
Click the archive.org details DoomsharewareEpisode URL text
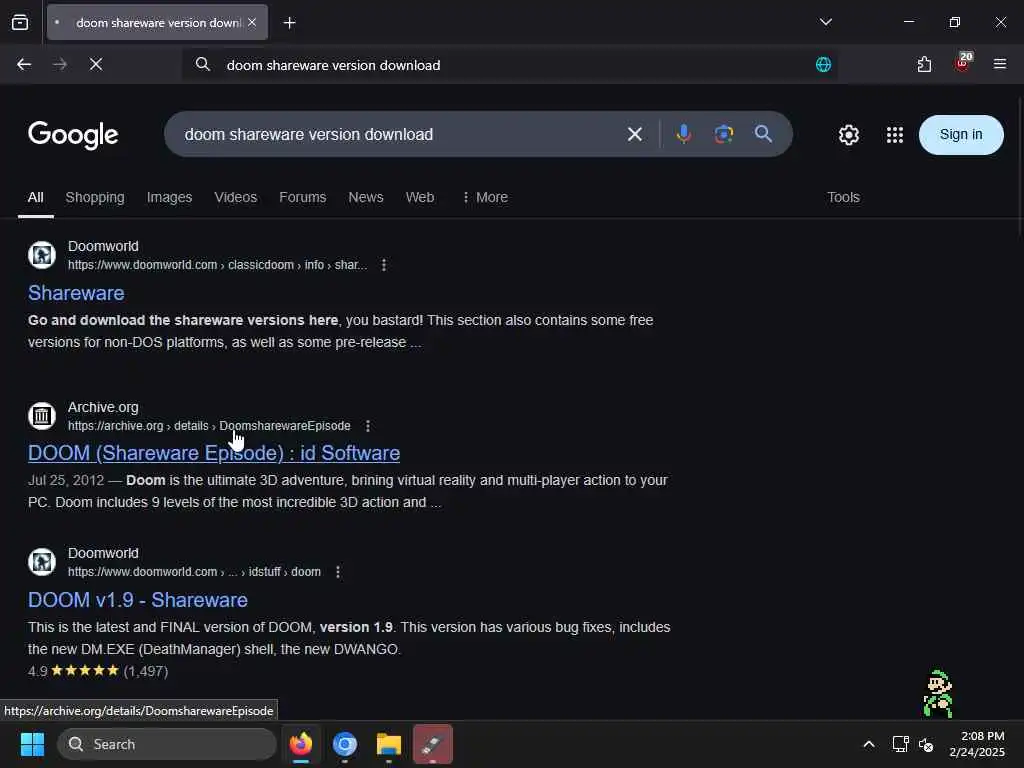point(209,426)
